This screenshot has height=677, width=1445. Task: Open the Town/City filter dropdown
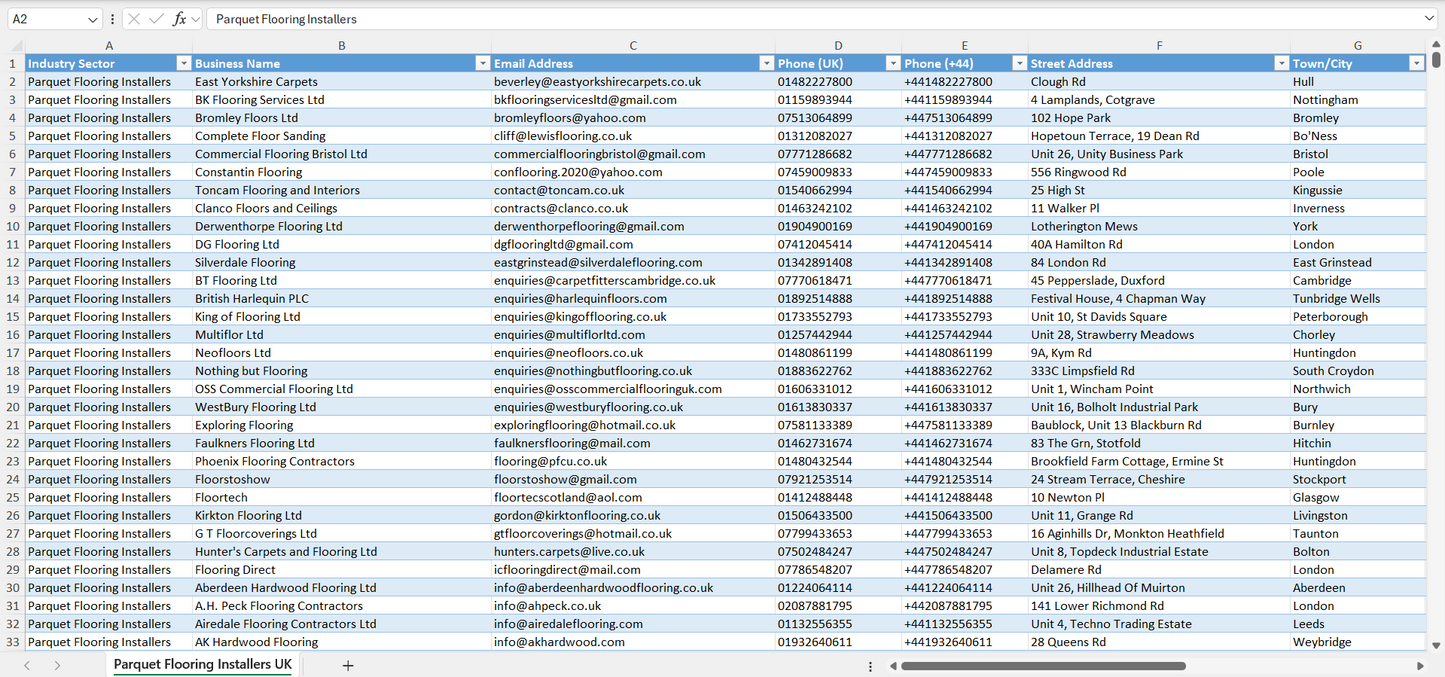point(1416,63)
